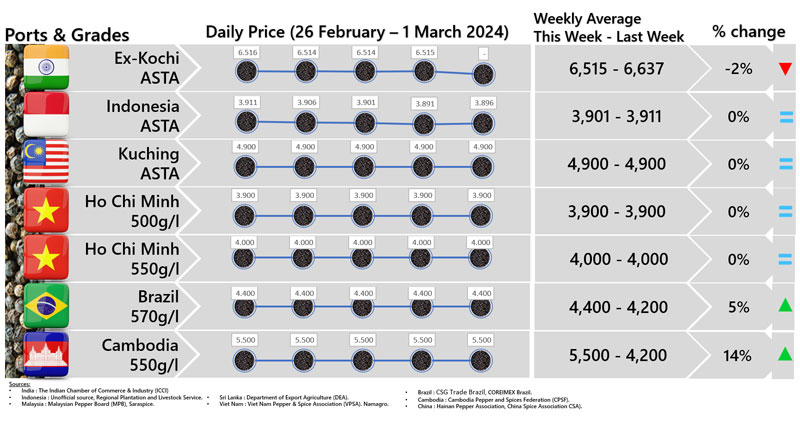Click the red down arrow for Ex-Kochi

784,69
